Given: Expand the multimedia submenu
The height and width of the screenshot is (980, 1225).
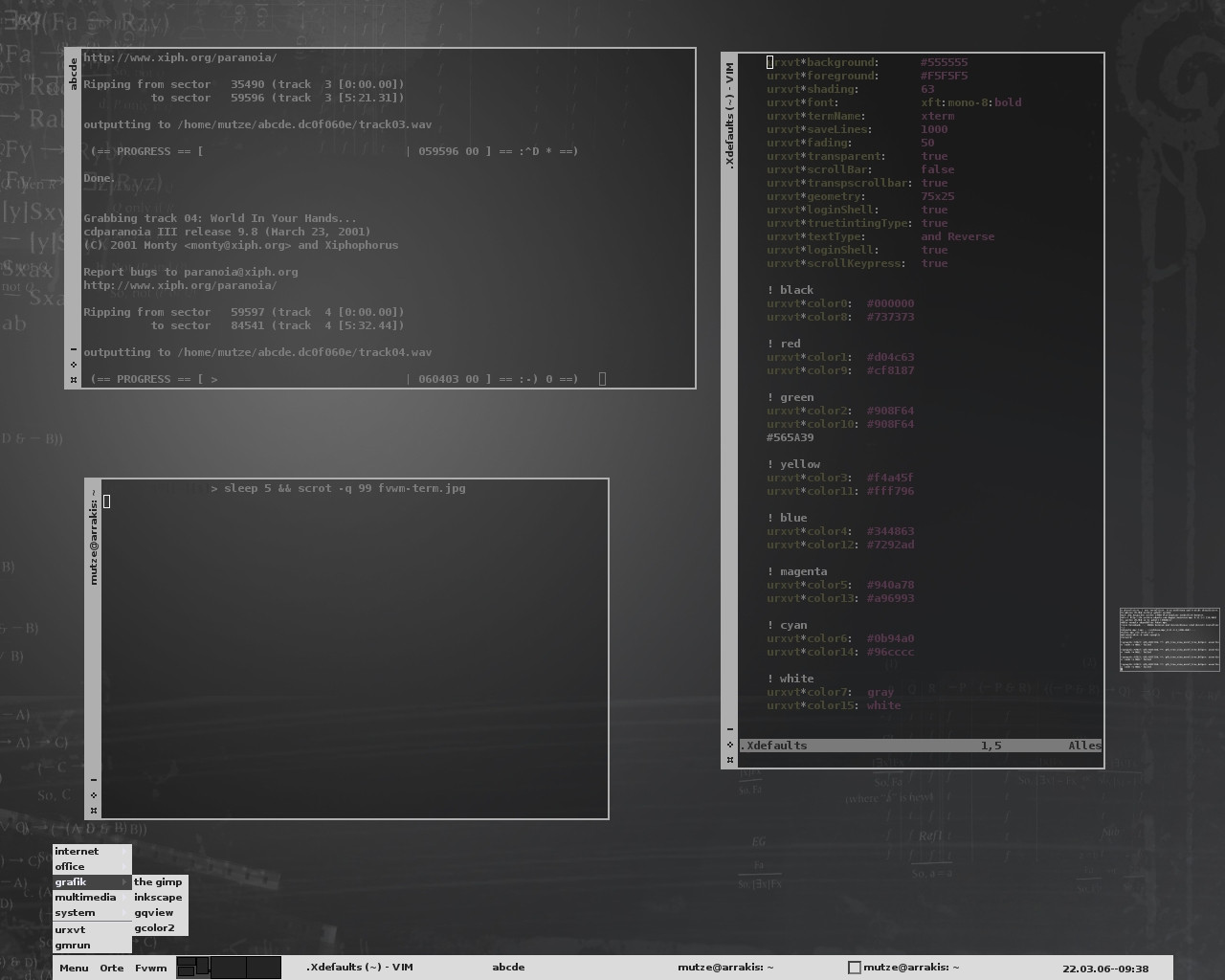Looking at the screenshot, I should tap(92, 897).
